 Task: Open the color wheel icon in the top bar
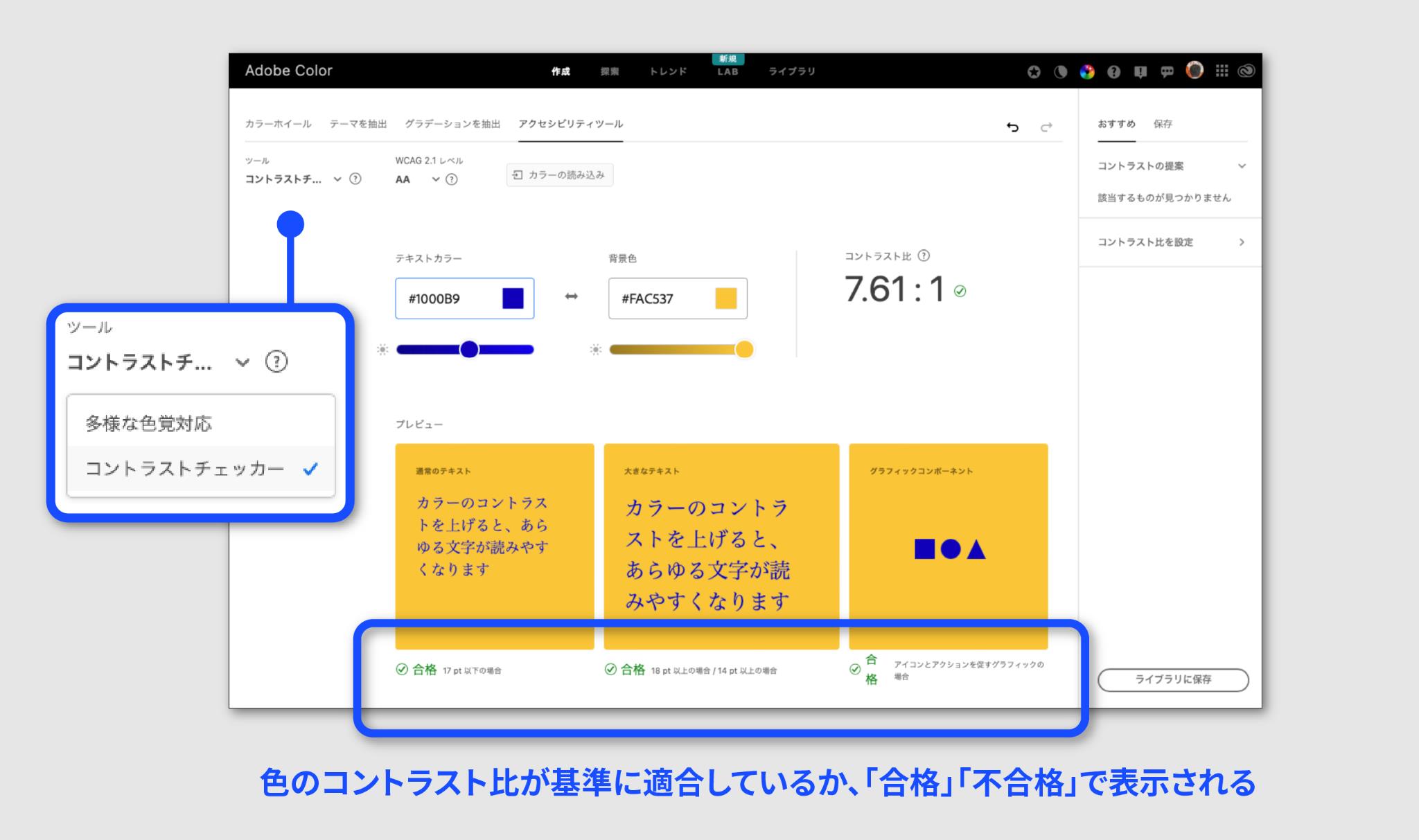[x=1087, y=71]
